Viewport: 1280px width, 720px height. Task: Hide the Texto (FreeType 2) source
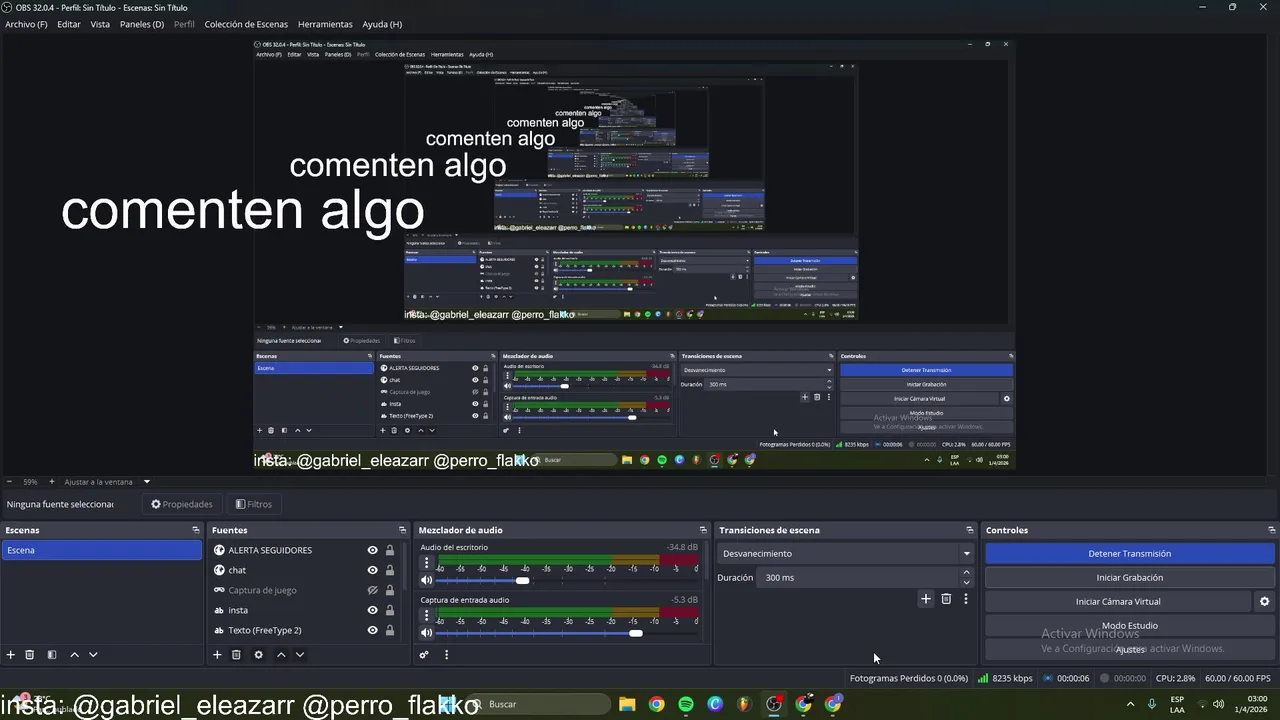point(373,630)
